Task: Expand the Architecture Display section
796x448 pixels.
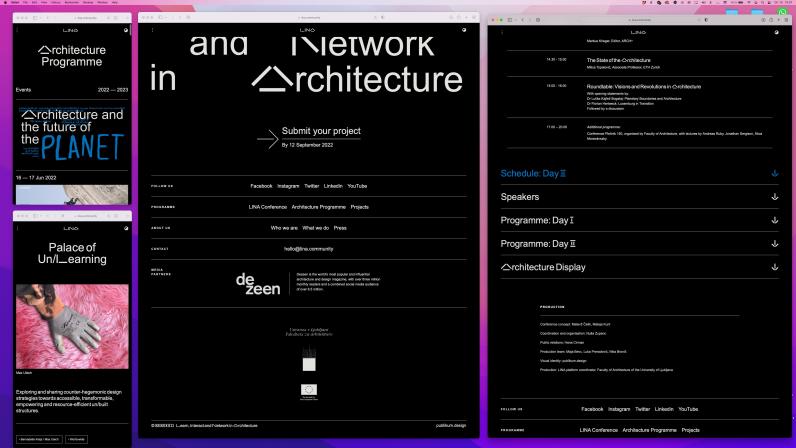Action: coord(639,267)
